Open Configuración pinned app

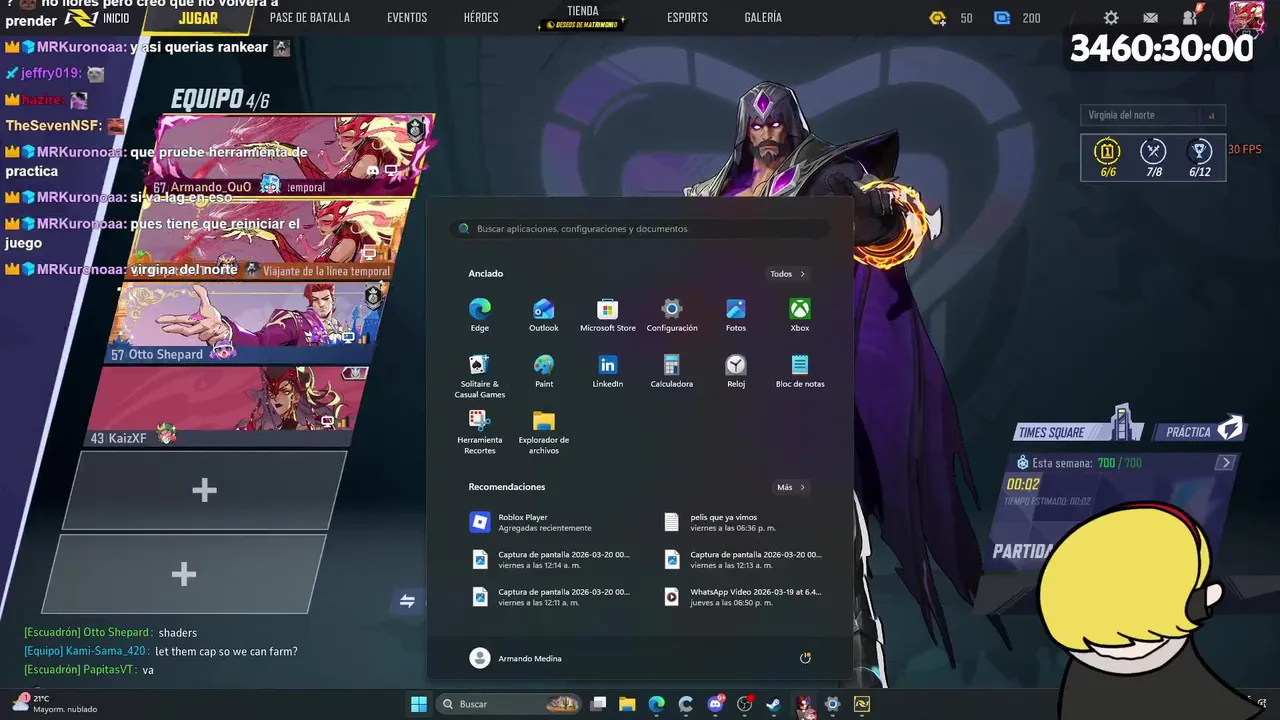click(672, 314)
